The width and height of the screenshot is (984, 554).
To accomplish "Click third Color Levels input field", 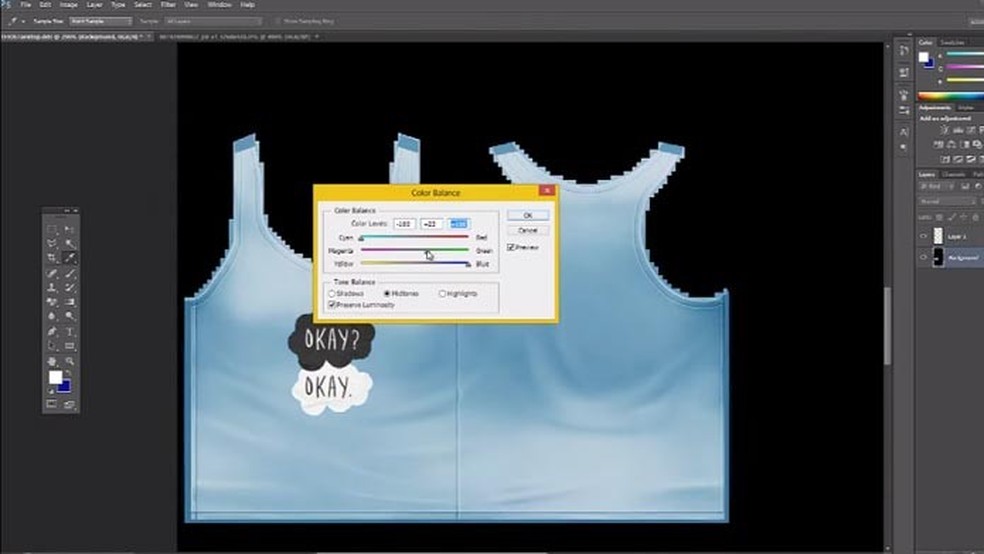I will [x=459, y=223].
